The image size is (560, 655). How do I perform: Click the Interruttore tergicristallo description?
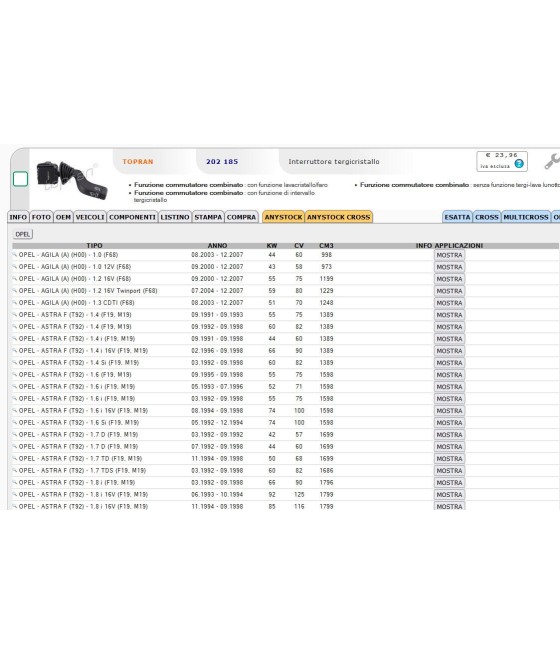click(334, 162)
